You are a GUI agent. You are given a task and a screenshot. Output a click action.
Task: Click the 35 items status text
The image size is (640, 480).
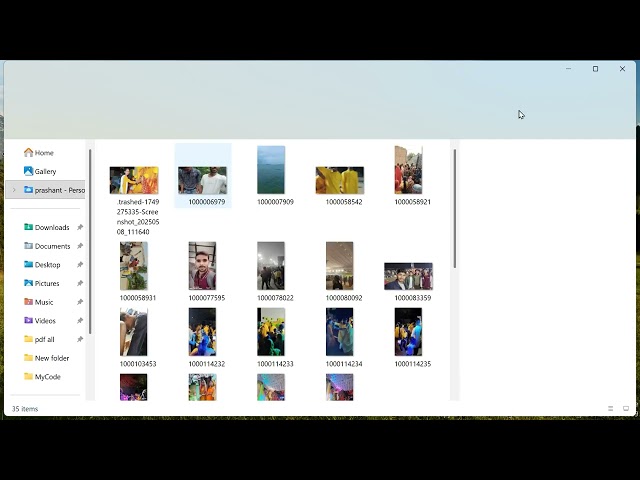pyautogui.click(x=25, y=409)
